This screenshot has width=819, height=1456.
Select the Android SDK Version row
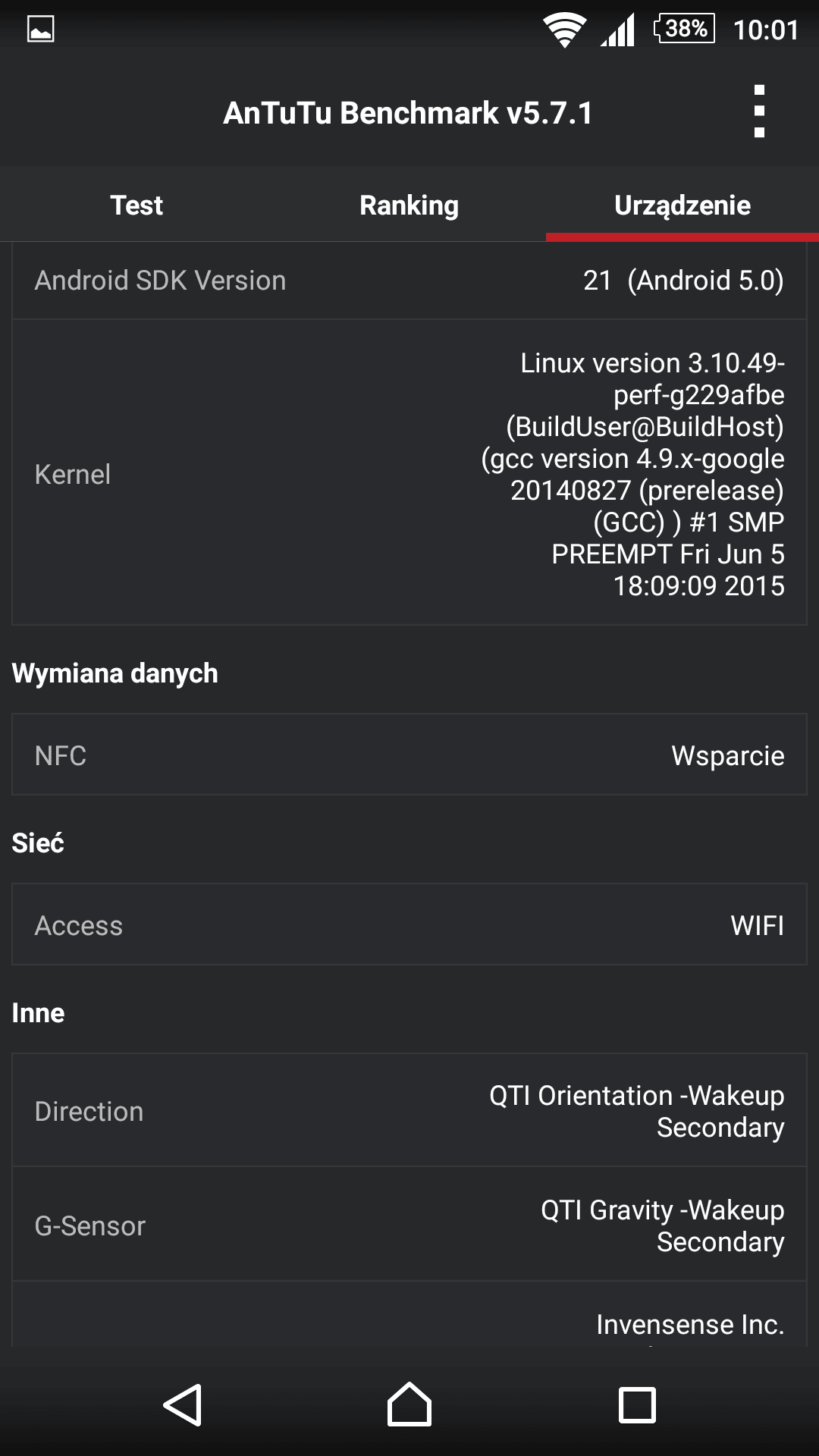pyautogui.click(x=409, y=281)
